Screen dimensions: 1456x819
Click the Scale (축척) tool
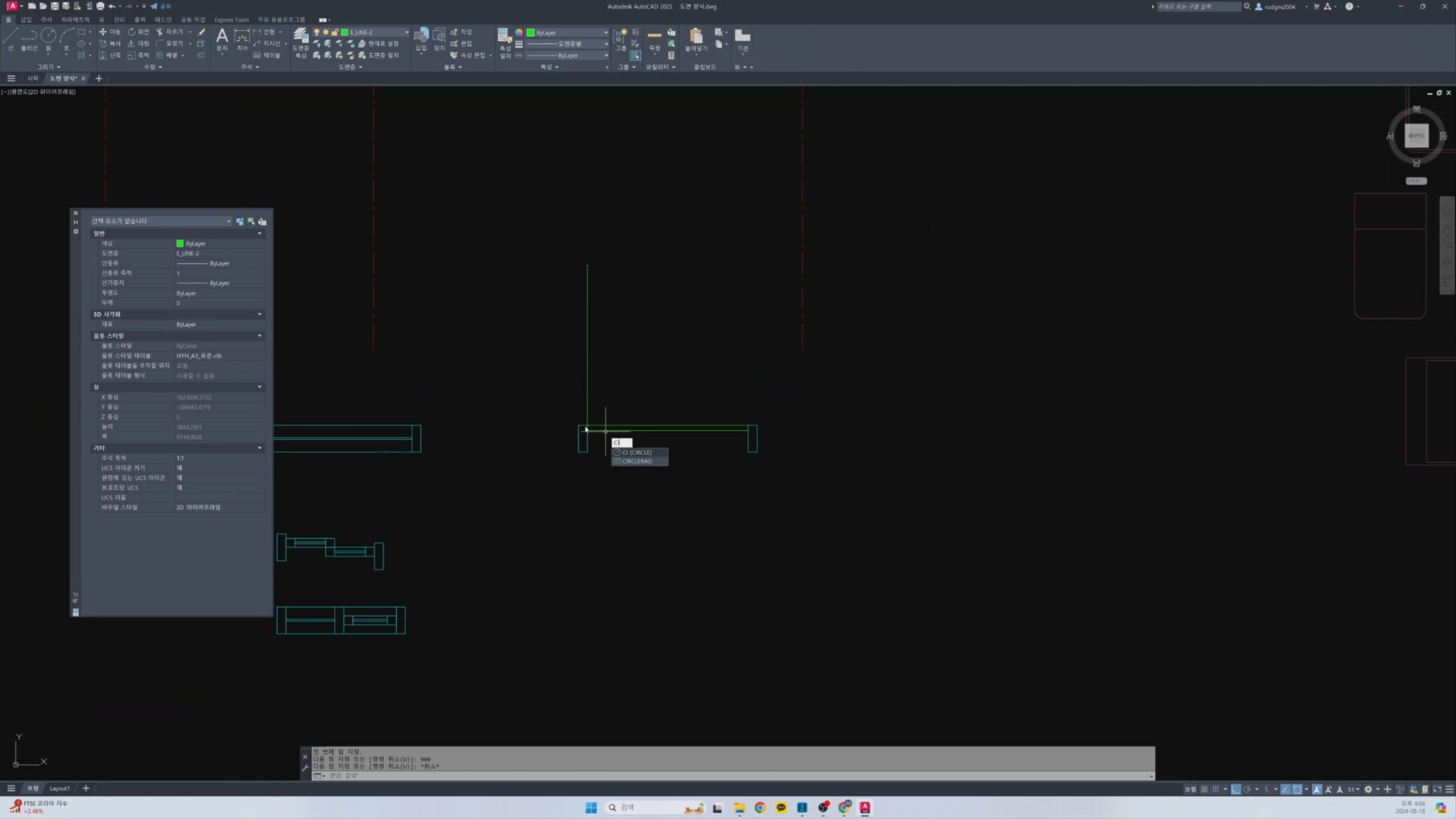click(x=138, y=55)
